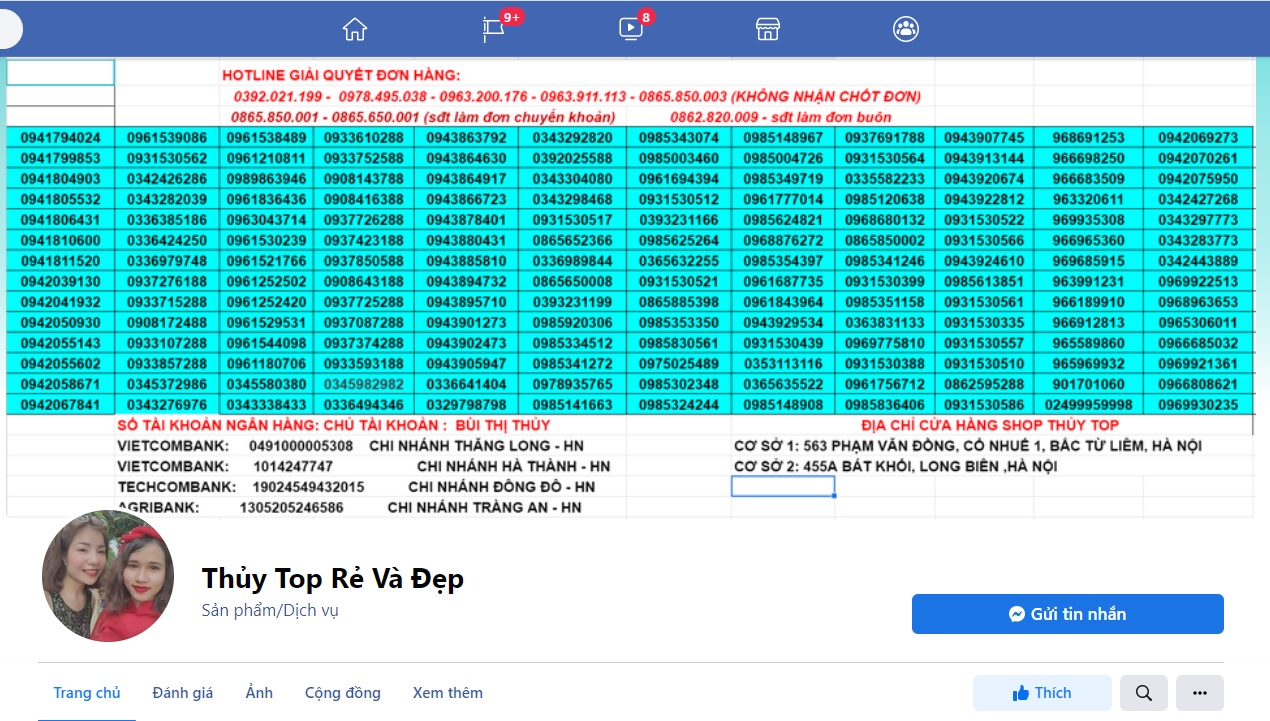Select the Cộng đồng tab
This screenshot has width=1270, height=721.
(343, 693)
